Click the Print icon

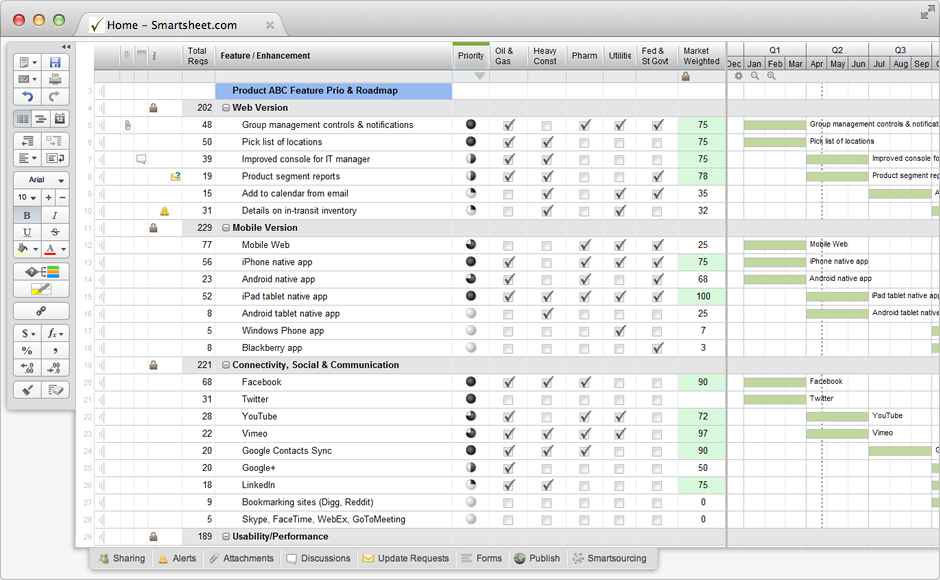(x=56, y=79)
